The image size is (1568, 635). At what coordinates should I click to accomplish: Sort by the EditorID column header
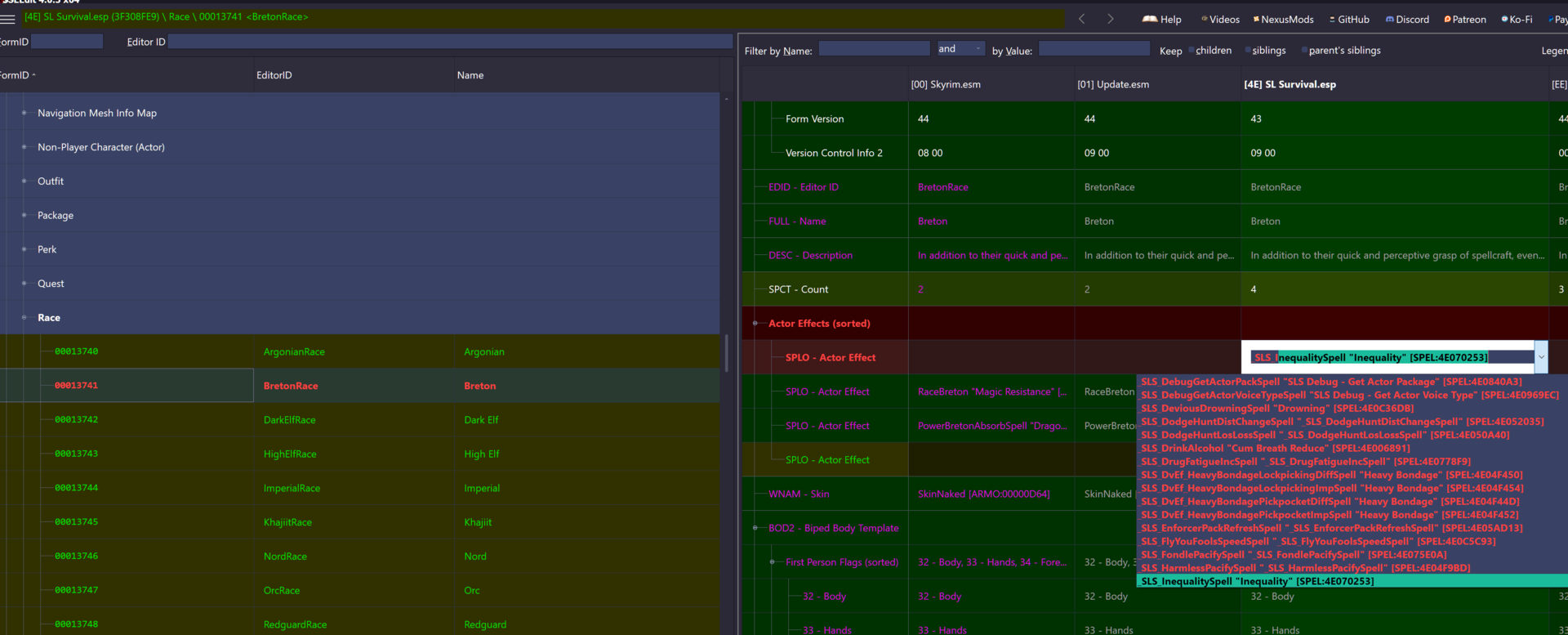[x=353, y=75]
